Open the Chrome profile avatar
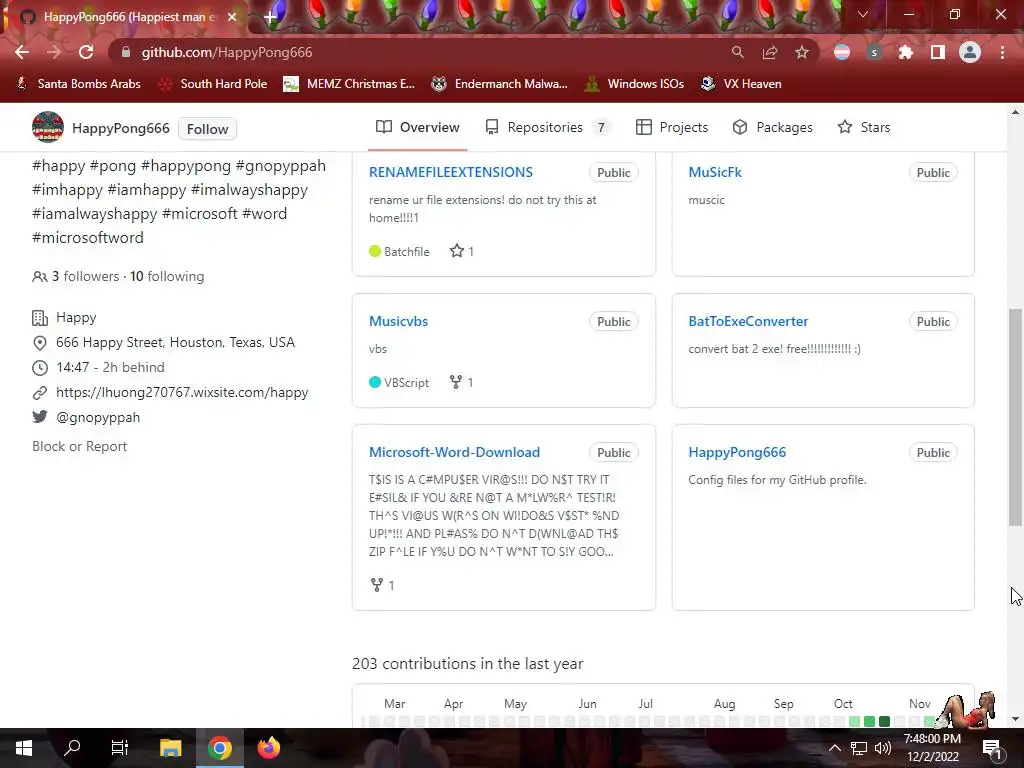The width and height of the screenshot is (1024, 768). click(x=970, y=52)
